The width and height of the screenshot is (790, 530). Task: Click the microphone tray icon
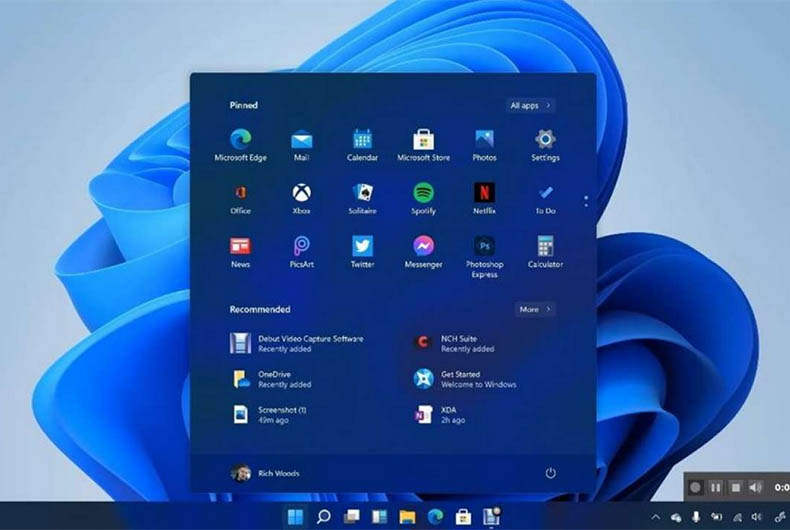pyautogui.click(x=696, y=517)
